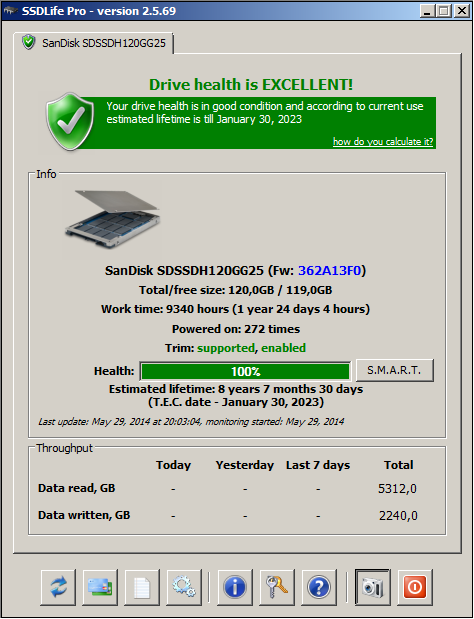
Task: Click the 'SSDLife Pro - version 2.5.69' title text
Action: click(x=99, y=11)
